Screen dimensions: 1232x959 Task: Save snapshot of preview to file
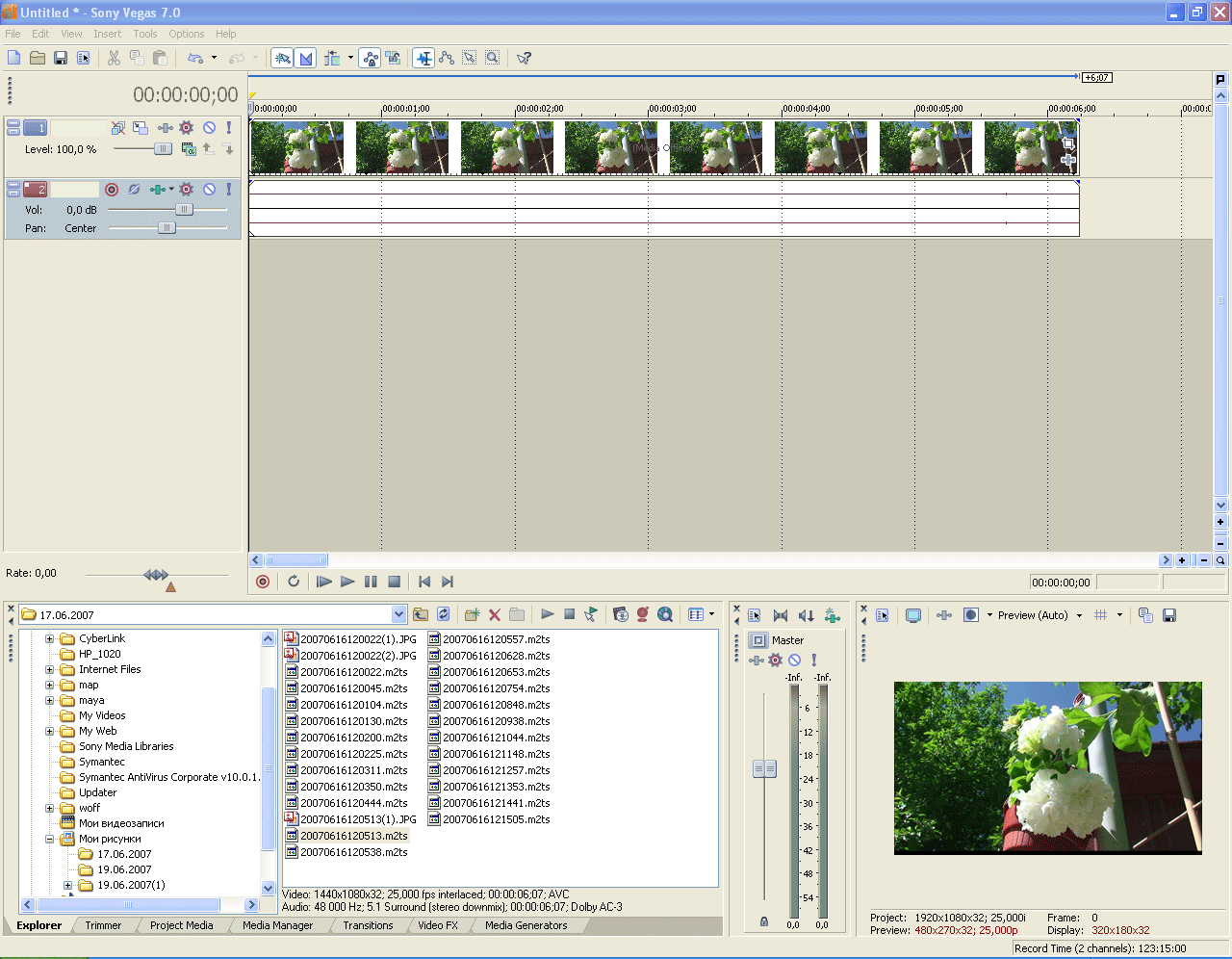click(x=1169, y=615)
